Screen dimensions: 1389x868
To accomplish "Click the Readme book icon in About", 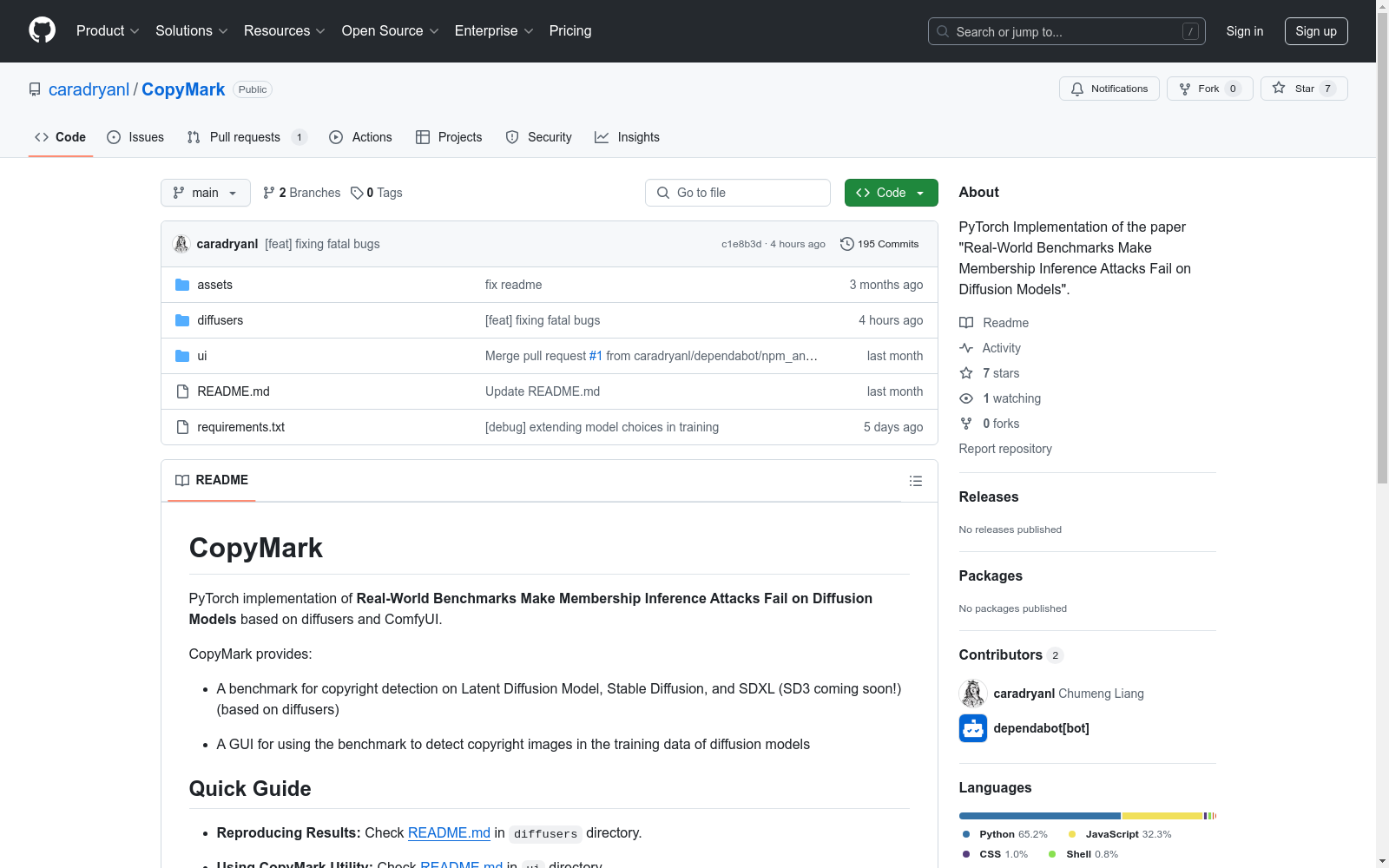I will coord(966,323).
